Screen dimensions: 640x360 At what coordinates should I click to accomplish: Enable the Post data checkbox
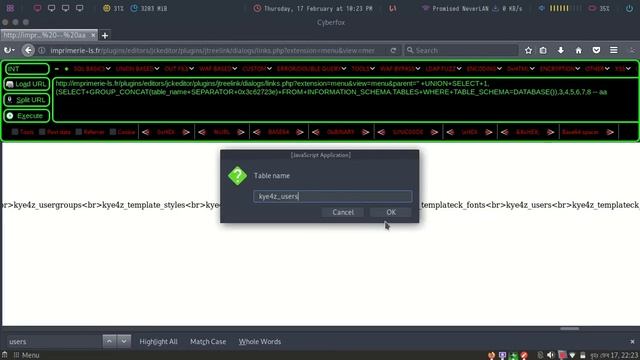42,132
